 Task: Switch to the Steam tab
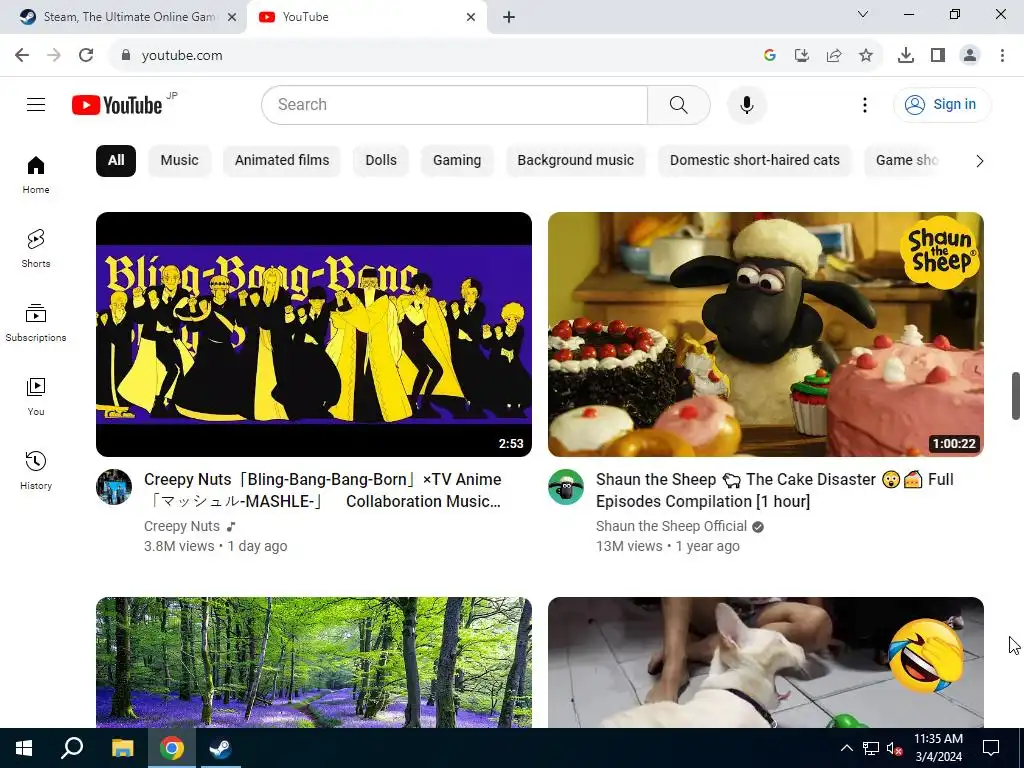(x=123, y=17)
